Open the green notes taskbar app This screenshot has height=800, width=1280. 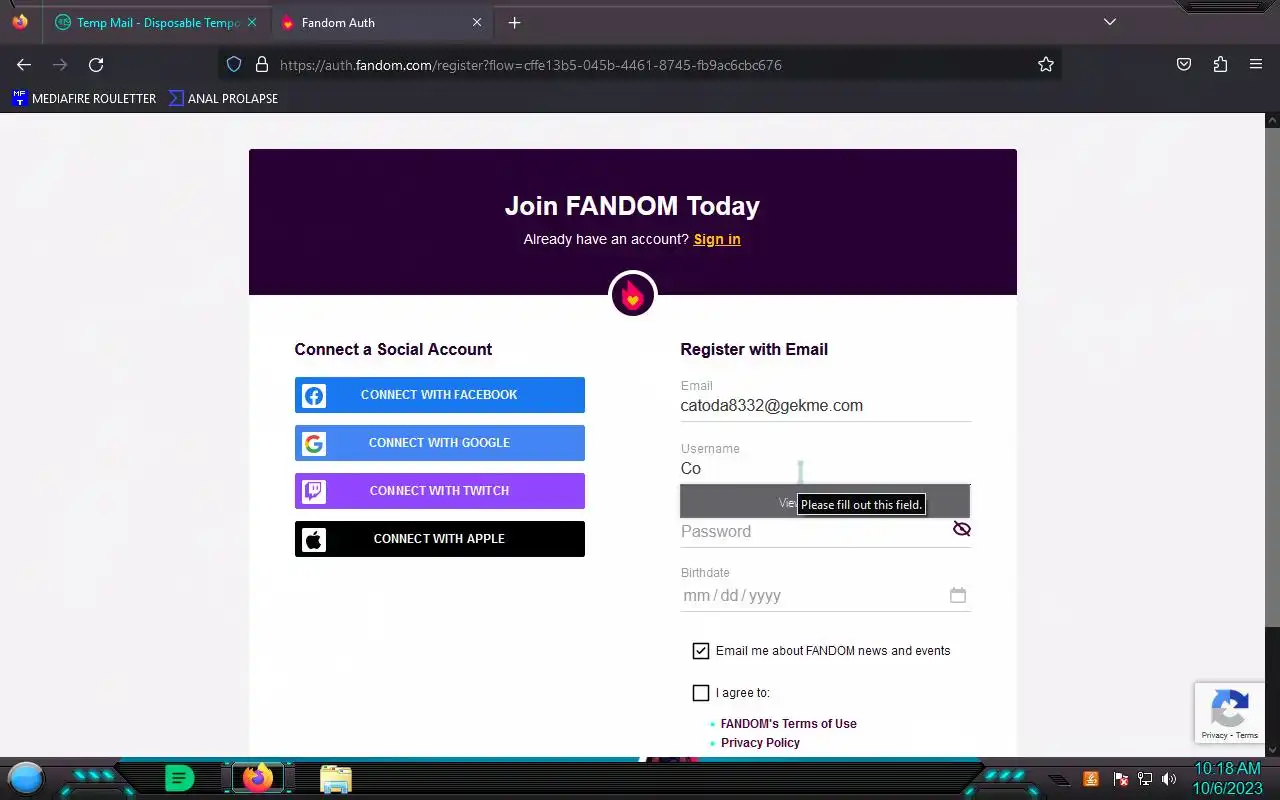pyautogui.click(x=179, y=778)
